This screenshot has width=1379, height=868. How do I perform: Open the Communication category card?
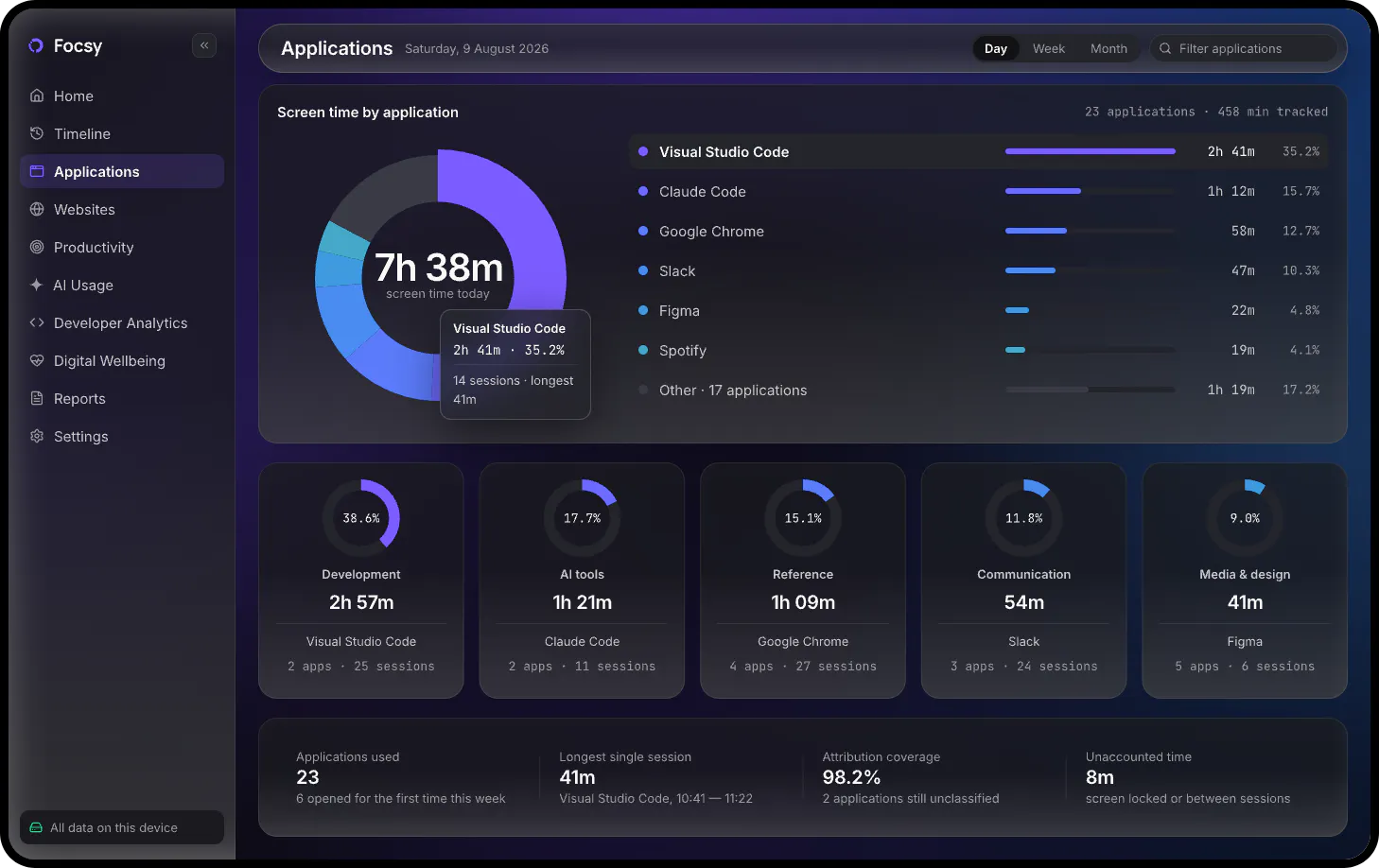(x=1024, y=581)
